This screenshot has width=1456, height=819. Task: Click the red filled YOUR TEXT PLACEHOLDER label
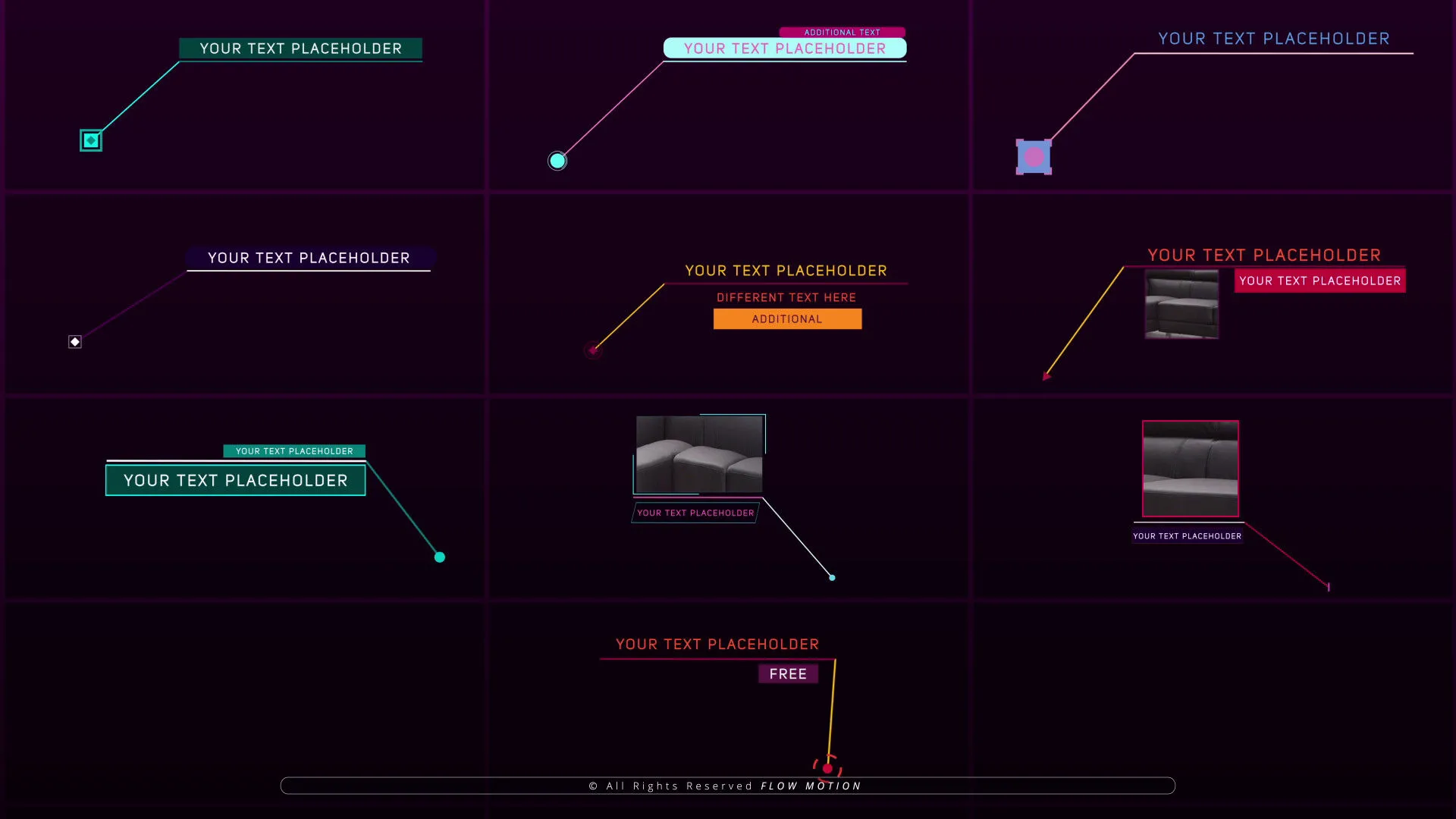[x=1319, y=281]
